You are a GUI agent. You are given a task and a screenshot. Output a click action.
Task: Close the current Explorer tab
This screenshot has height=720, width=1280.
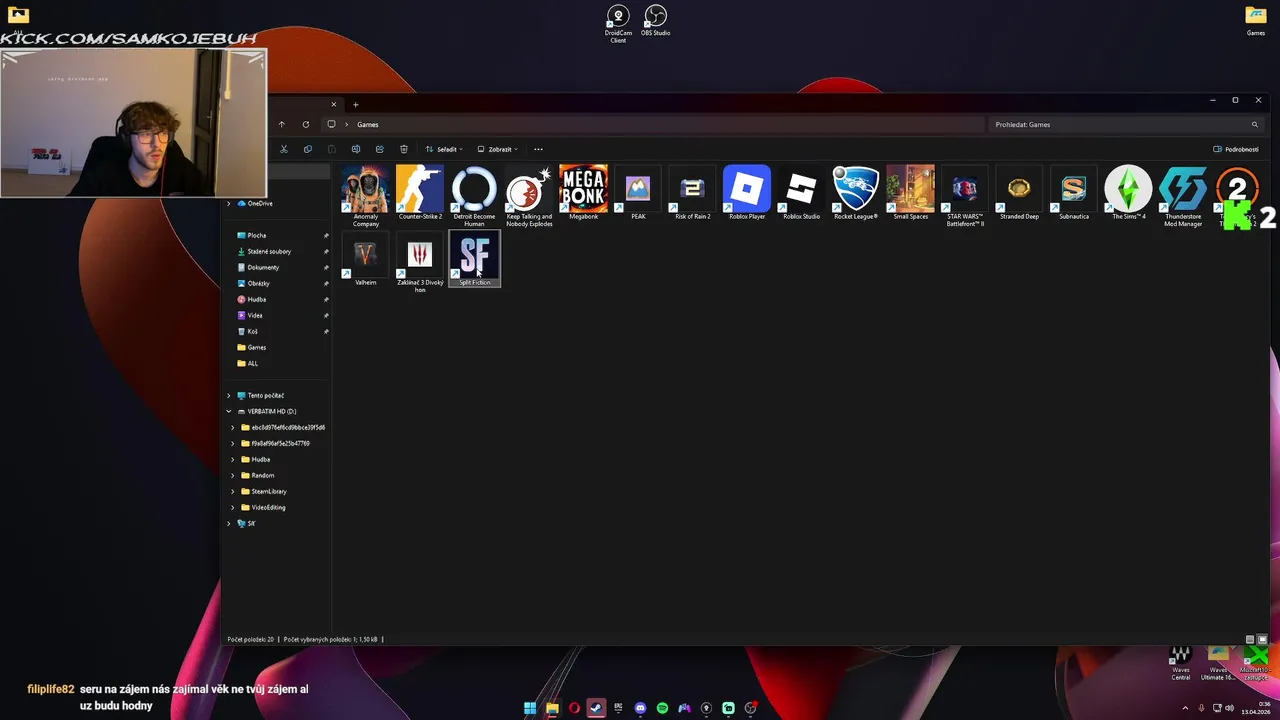click(334, 104)
